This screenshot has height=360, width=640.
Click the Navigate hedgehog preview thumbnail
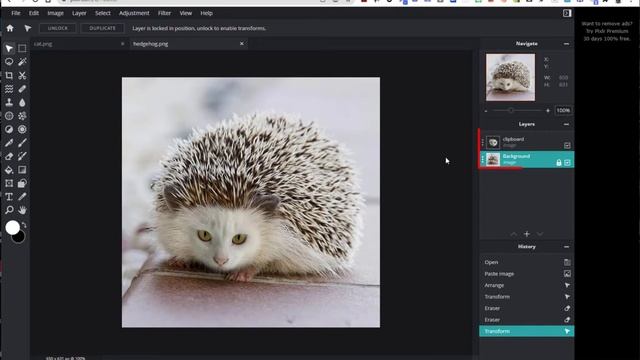[x=510, y=77]
